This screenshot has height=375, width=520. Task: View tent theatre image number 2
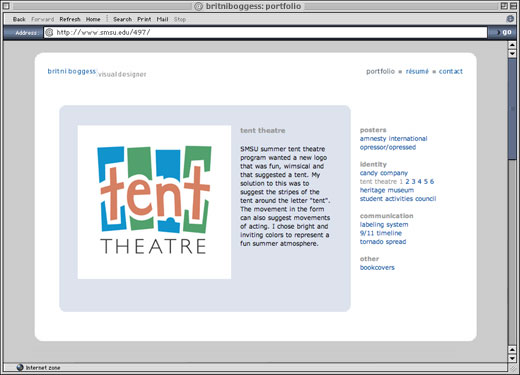pos(407,181)
